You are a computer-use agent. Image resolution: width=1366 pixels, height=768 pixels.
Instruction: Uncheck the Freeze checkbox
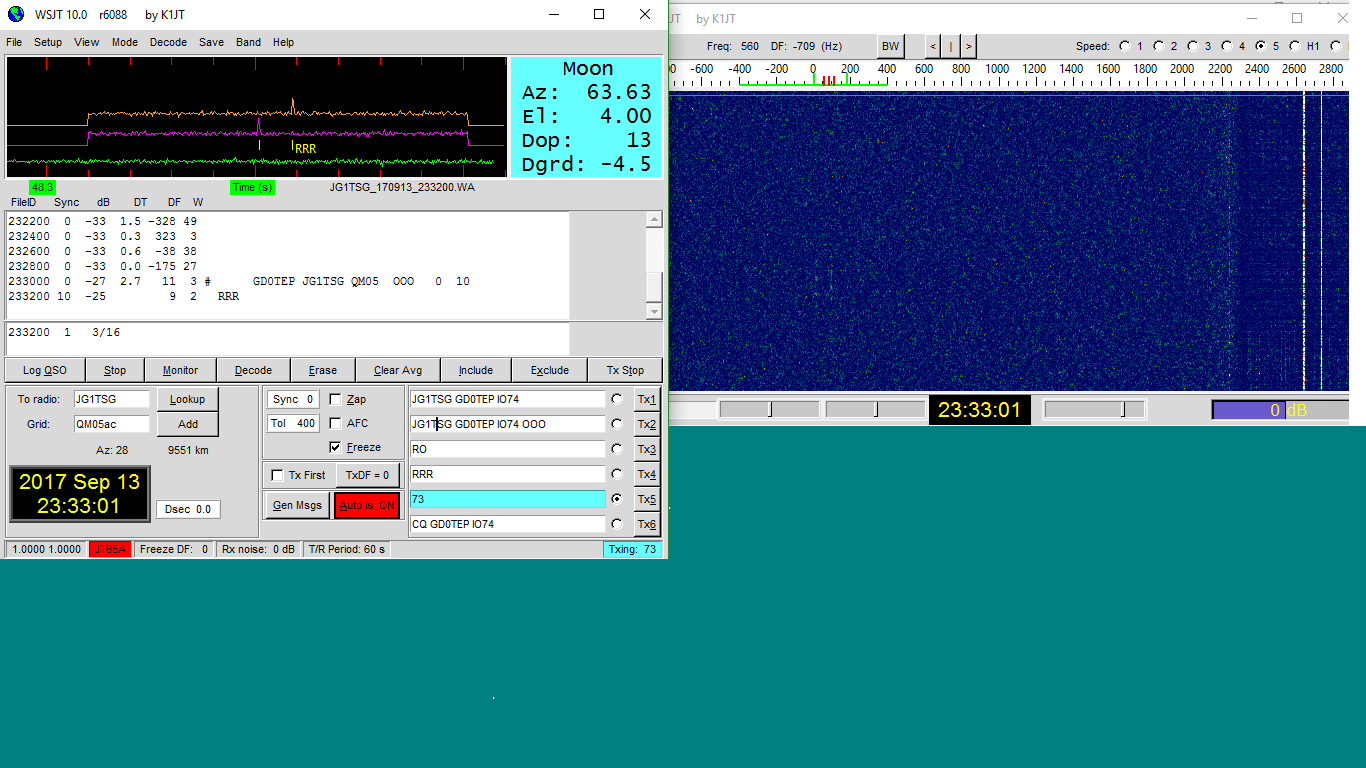tap(336, 447)
